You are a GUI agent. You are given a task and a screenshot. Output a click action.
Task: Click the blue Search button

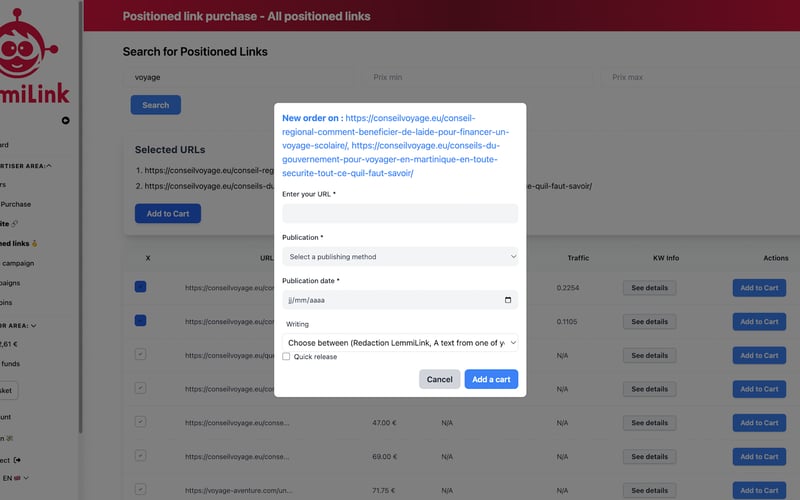[x=155, y=105]
